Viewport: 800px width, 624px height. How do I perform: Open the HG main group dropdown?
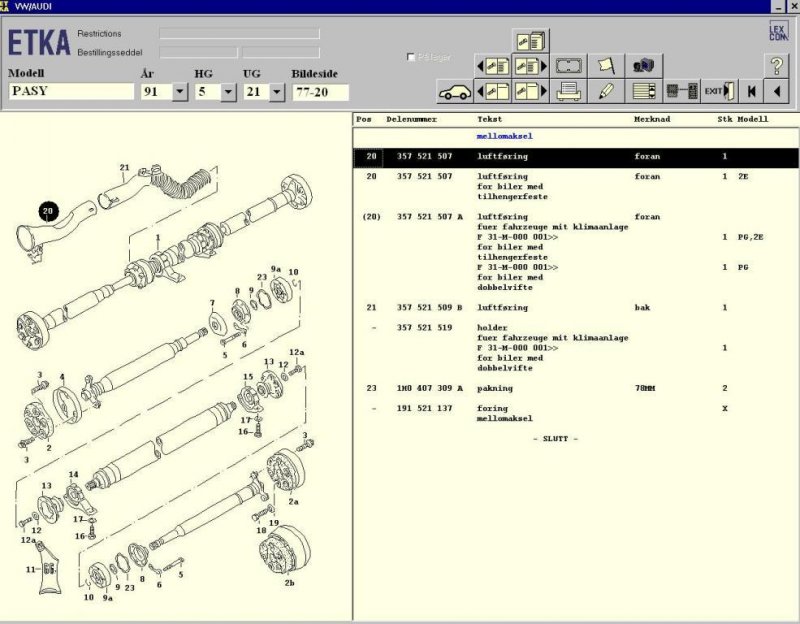(227, 92)
